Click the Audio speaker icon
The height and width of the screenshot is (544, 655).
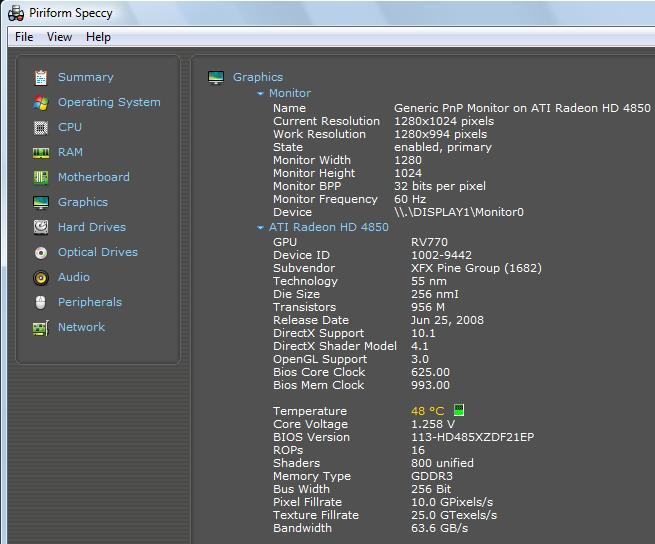click(x=41, y=277)
